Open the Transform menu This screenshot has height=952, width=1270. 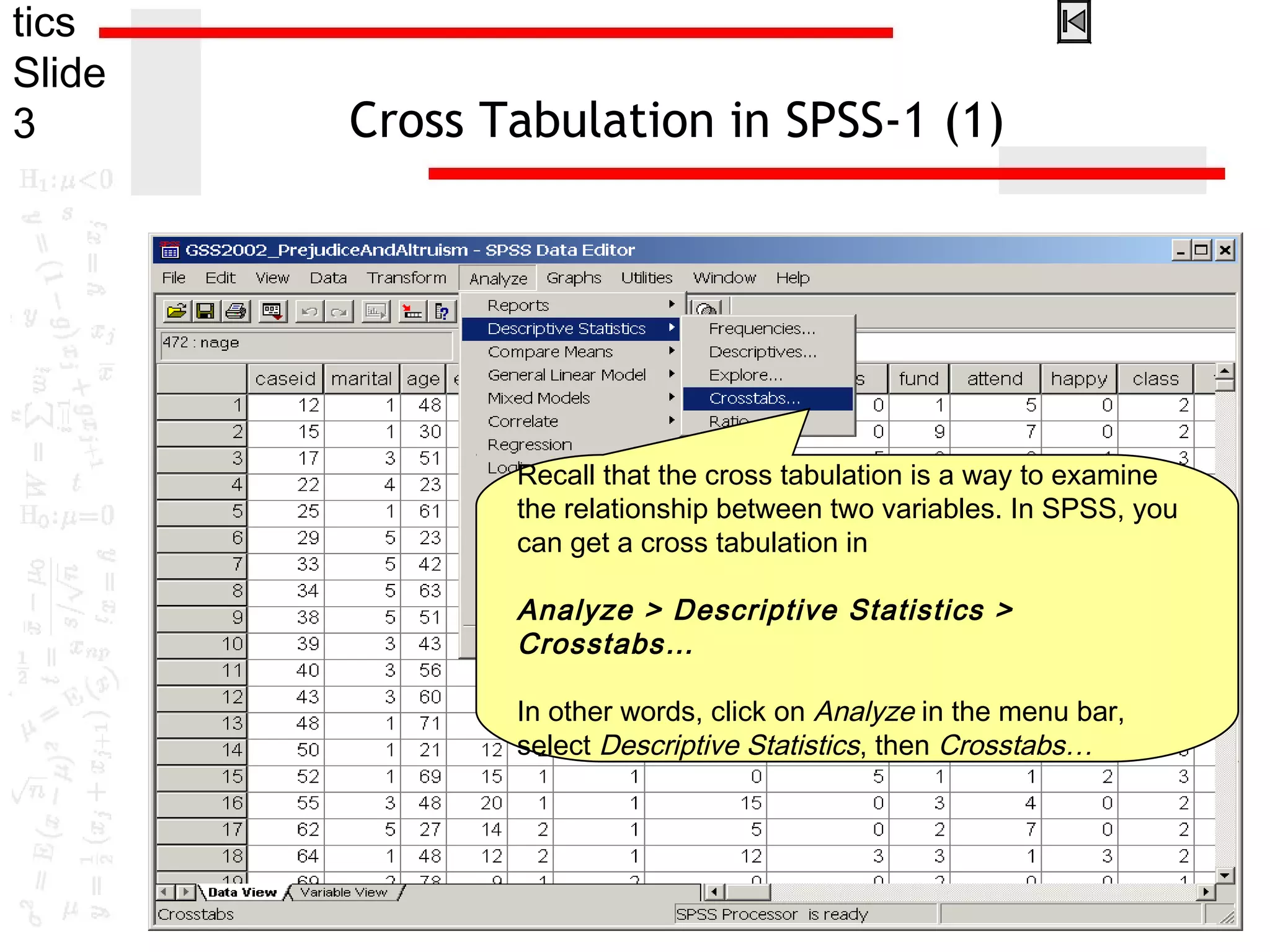(x=406, y=278)
